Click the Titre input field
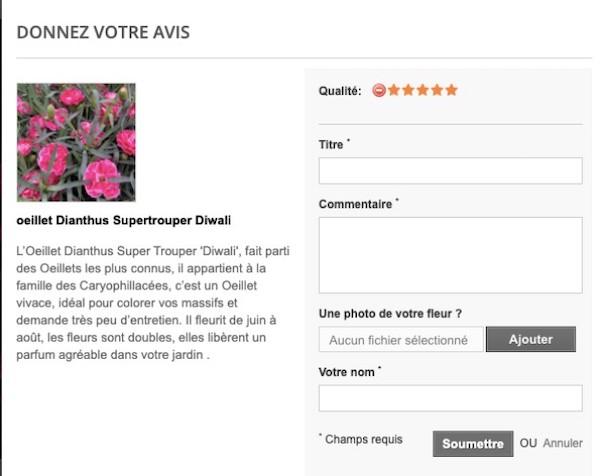This screenshot has height=476, width=600. click(x=450, y=171)
